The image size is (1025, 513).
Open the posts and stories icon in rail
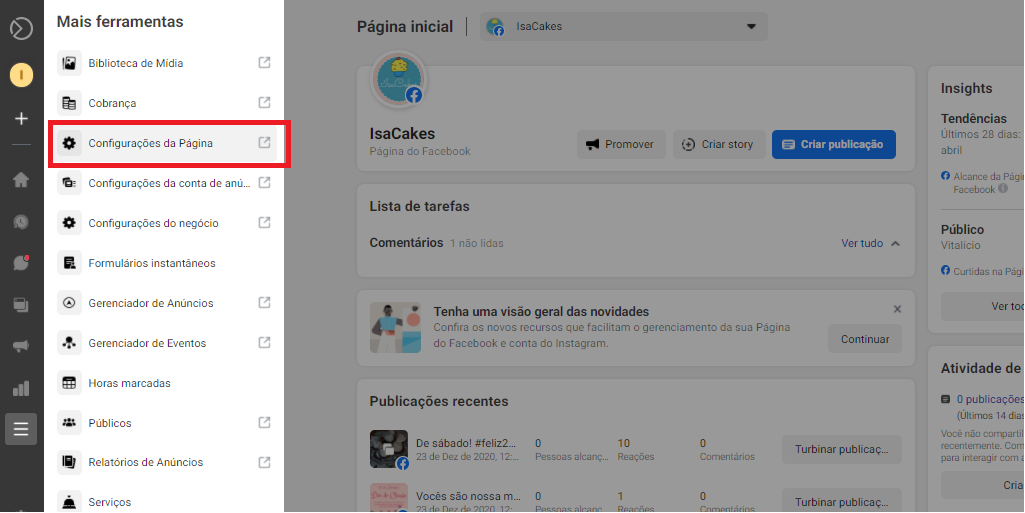coord(21,305)
